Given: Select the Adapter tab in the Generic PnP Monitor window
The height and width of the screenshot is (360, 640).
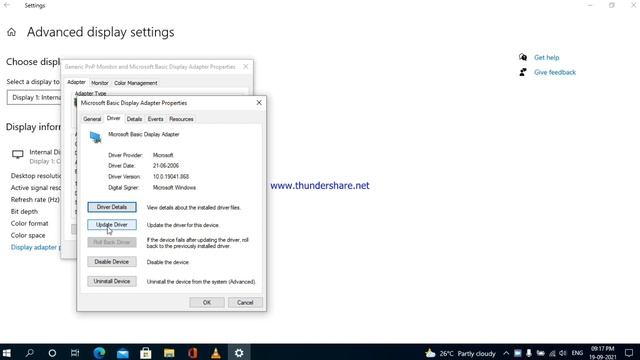Looking at the screenshot, I should tap(76, 82).
